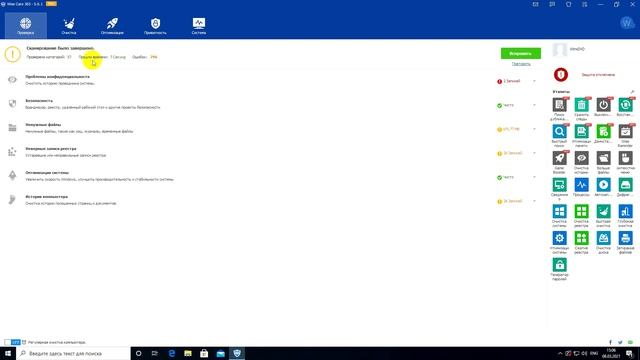Screen dimensions: 640x360
Task: Open the user profile avatar
Action: pos(560,49)
